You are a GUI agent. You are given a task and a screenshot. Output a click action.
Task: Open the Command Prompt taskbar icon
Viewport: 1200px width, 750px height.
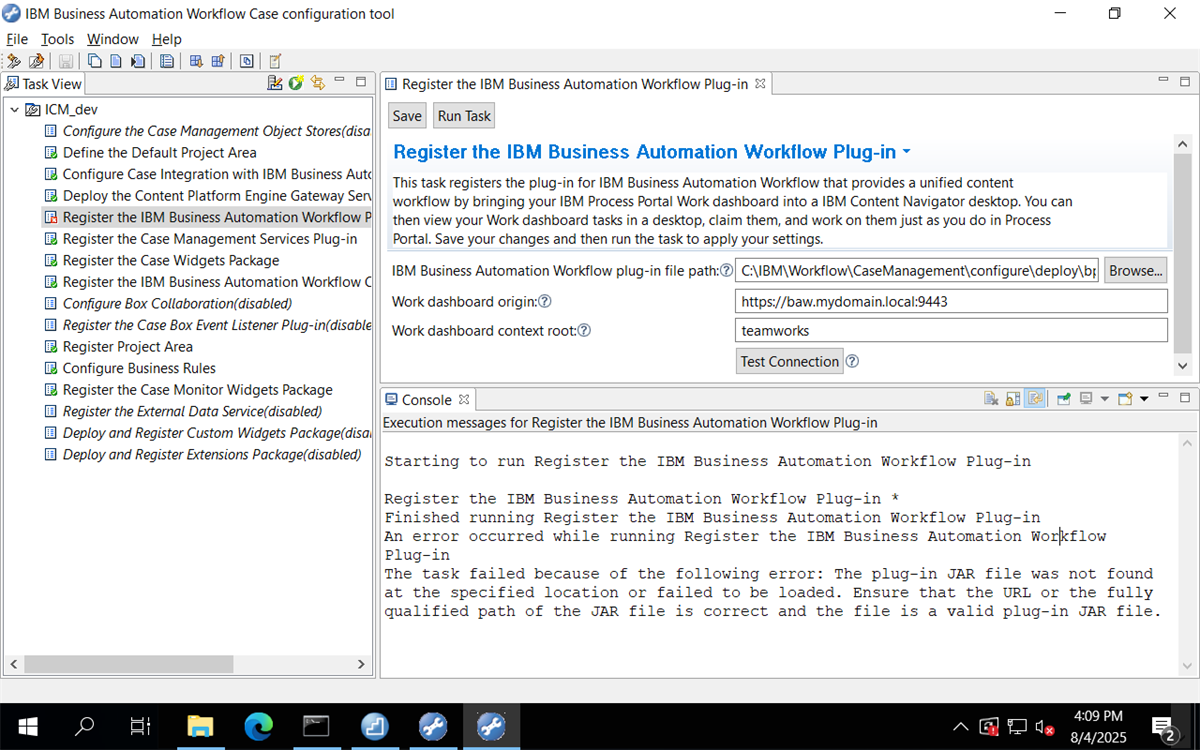316,726
